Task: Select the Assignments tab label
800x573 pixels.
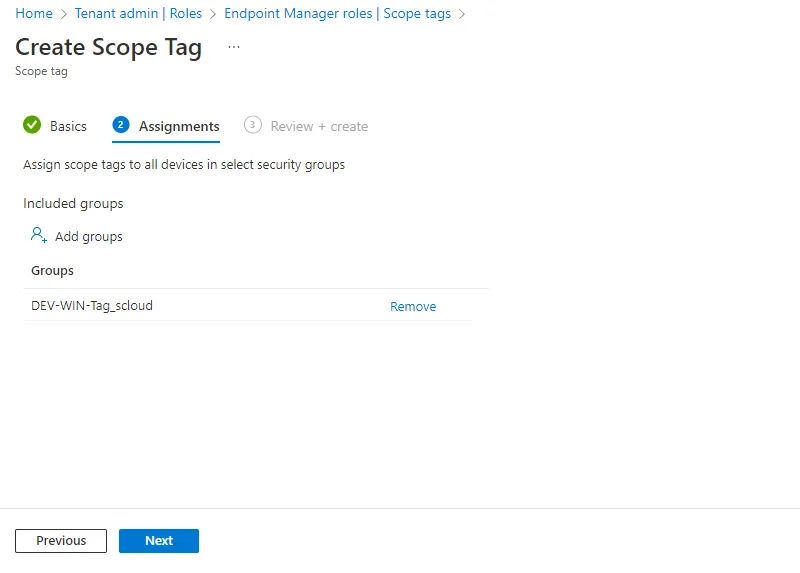Action: coord(179,126)
